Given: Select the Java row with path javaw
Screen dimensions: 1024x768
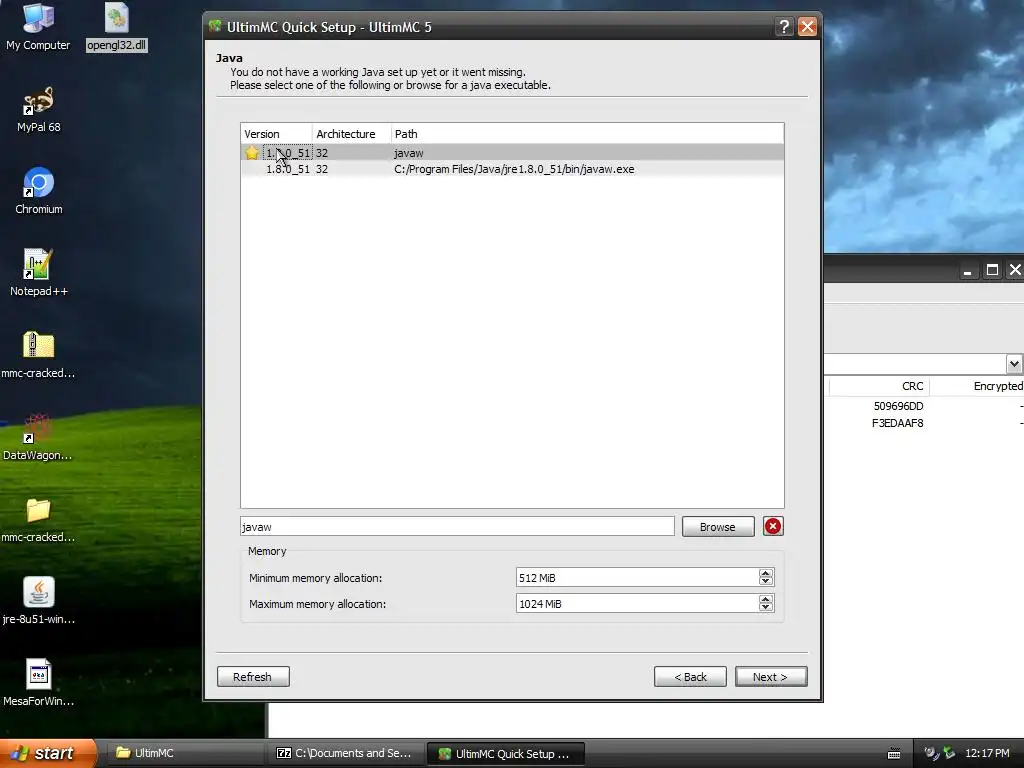Looking at the screenshot, I should point(512,153).
